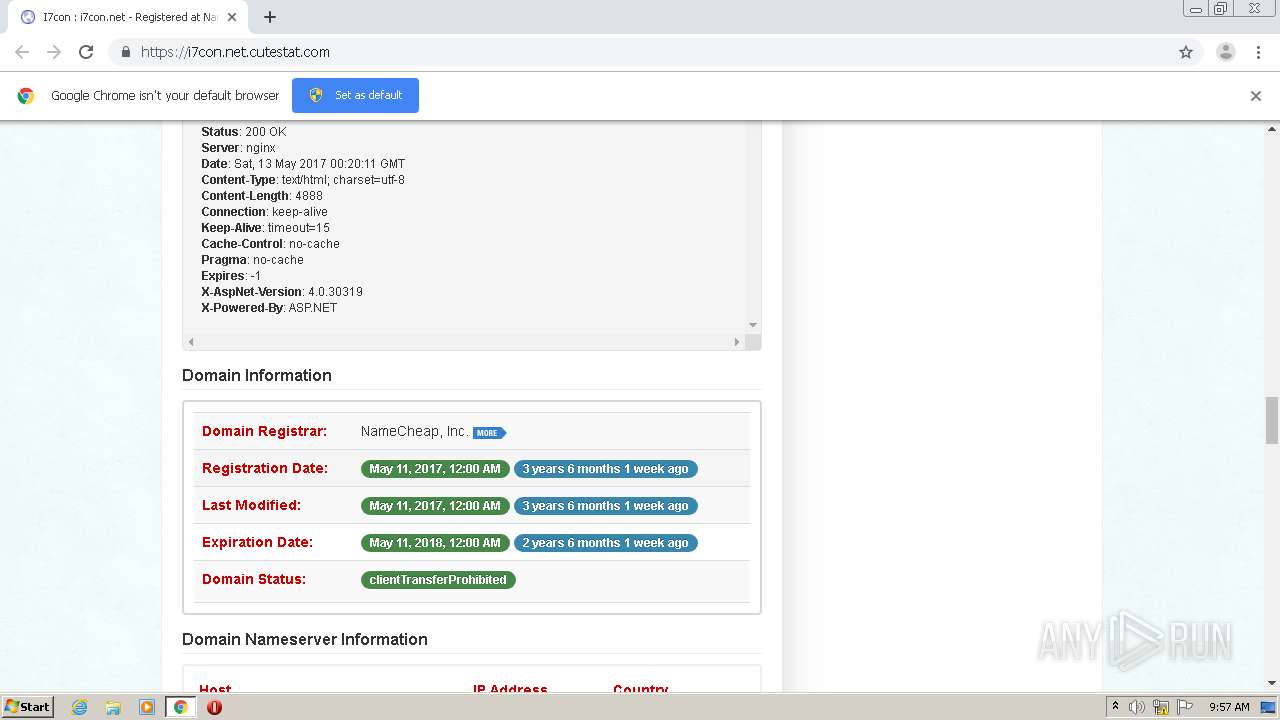Screen dimensions: 1280x720
Task: Click Show desktop tray icon
Action: 1270,707
